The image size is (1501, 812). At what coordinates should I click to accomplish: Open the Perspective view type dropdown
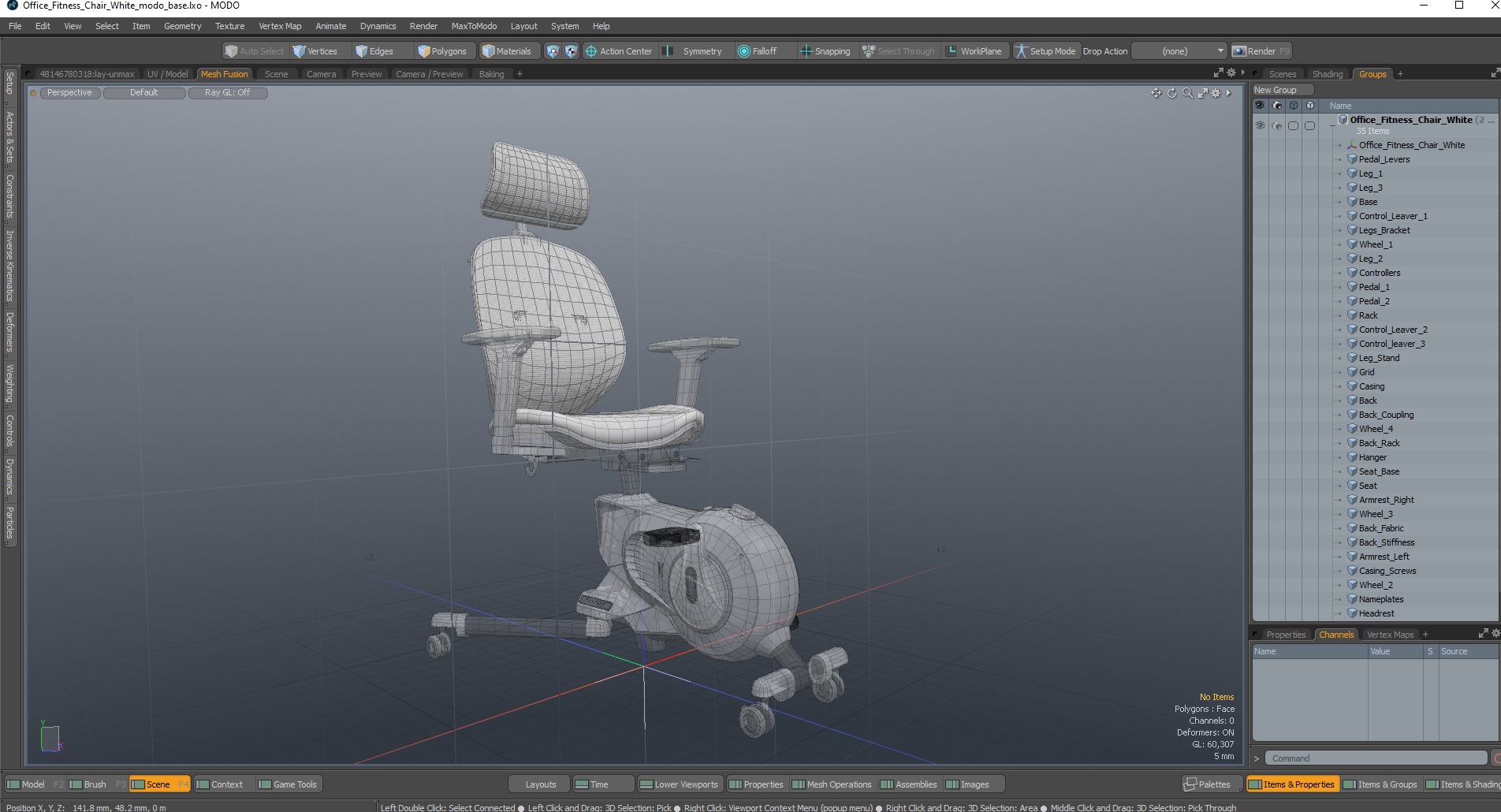(x=69, y=93)
